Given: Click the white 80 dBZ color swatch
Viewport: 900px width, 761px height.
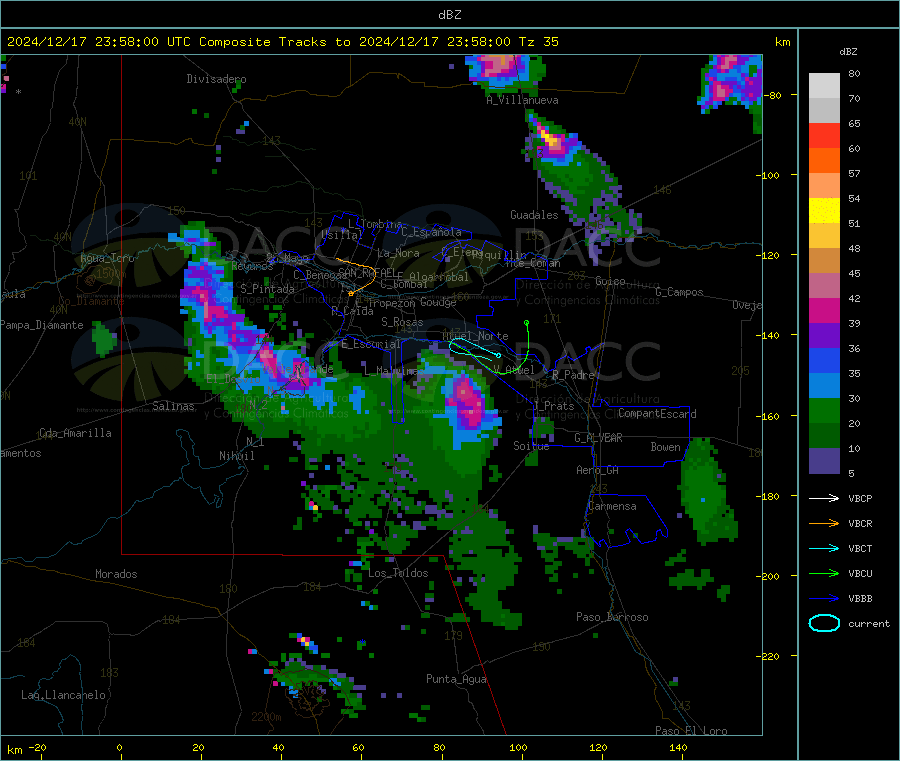Looking at the screenshot, I should pyautogui.click(x=824, y=86).
